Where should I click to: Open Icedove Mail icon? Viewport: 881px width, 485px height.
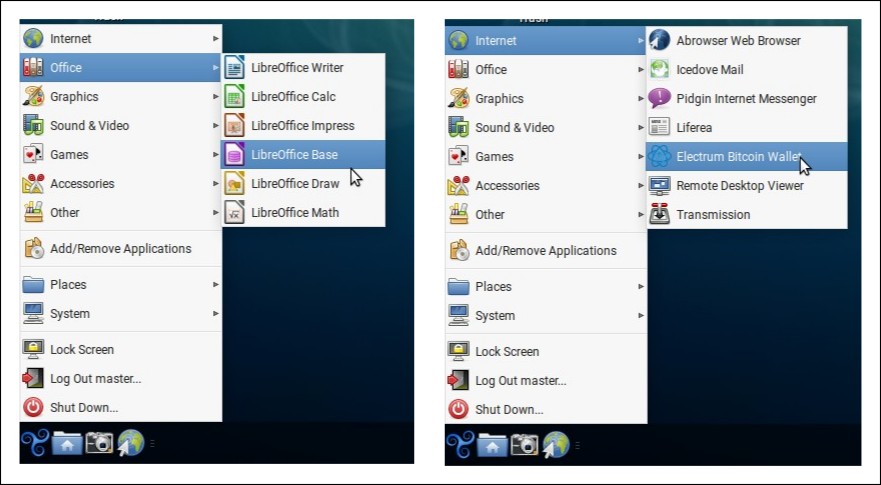click(x=659, y=70)
